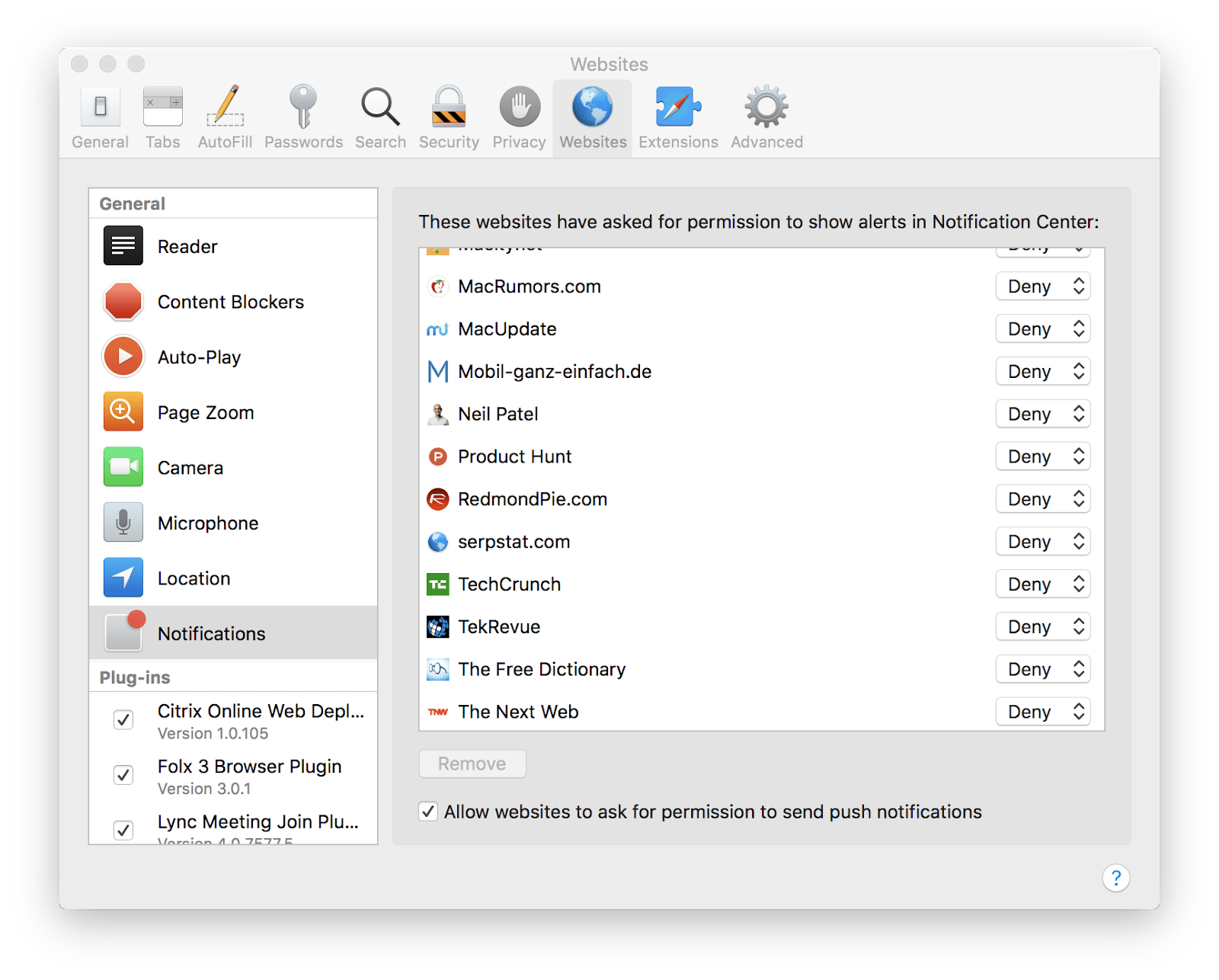Open the Notifications sidebar section
Image resolution: width=1219 pixels, height=980 pixels.
pyautogui.click(x=211, y=633)
